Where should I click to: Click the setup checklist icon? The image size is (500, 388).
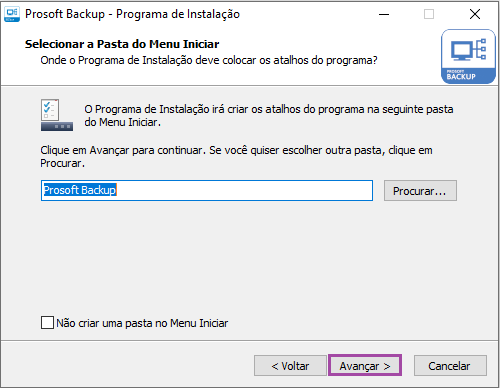tap(57, 115)
